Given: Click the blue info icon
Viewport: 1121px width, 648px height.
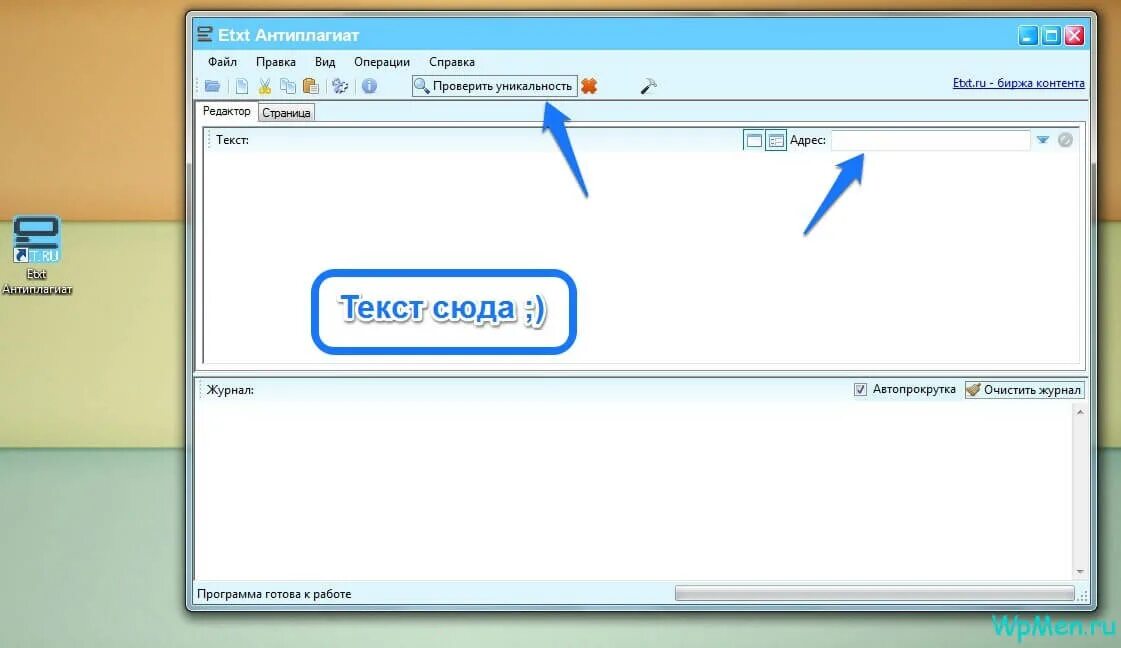Looking at the screenshot, I should coord(369,86).
